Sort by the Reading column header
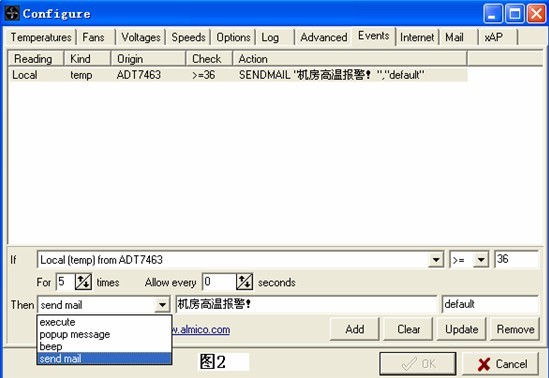This screenshot has height=378, width=549. (x=35, y=58)
